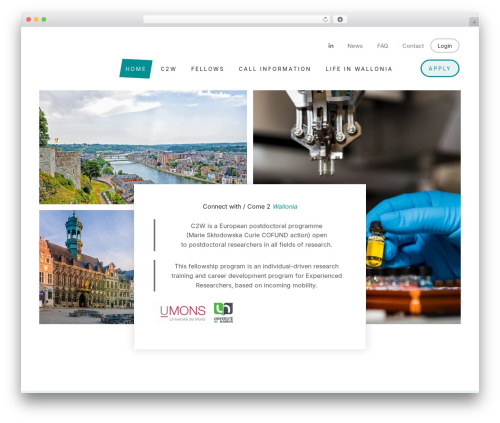Click the laboratory robot photo
This screenshot has height=423, width=500.
coord(357,137)
